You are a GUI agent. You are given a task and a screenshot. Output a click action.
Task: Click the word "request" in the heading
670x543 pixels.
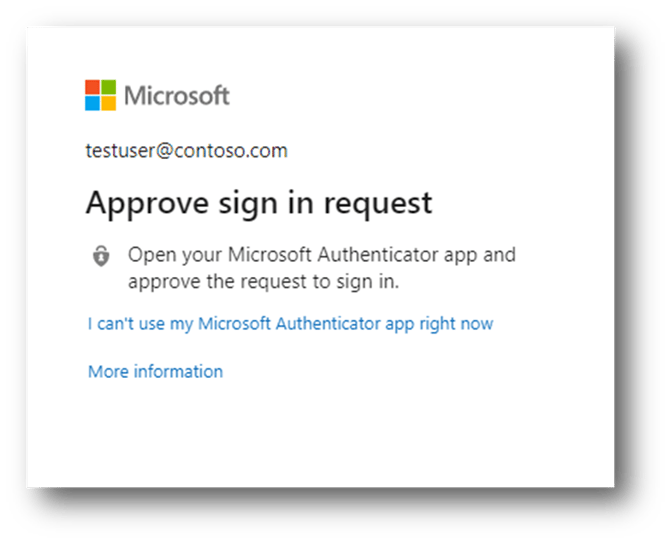click(382, 203)
